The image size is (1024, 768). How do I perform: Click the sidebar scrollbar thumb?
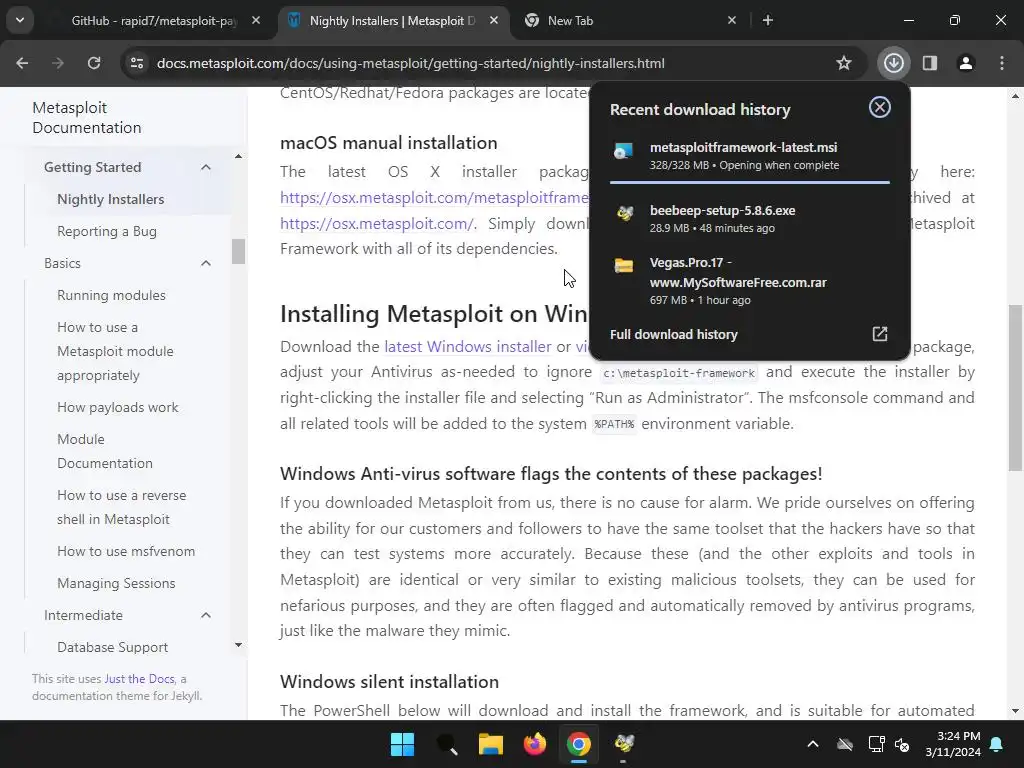pyautogui.click(x=238, y=251)
